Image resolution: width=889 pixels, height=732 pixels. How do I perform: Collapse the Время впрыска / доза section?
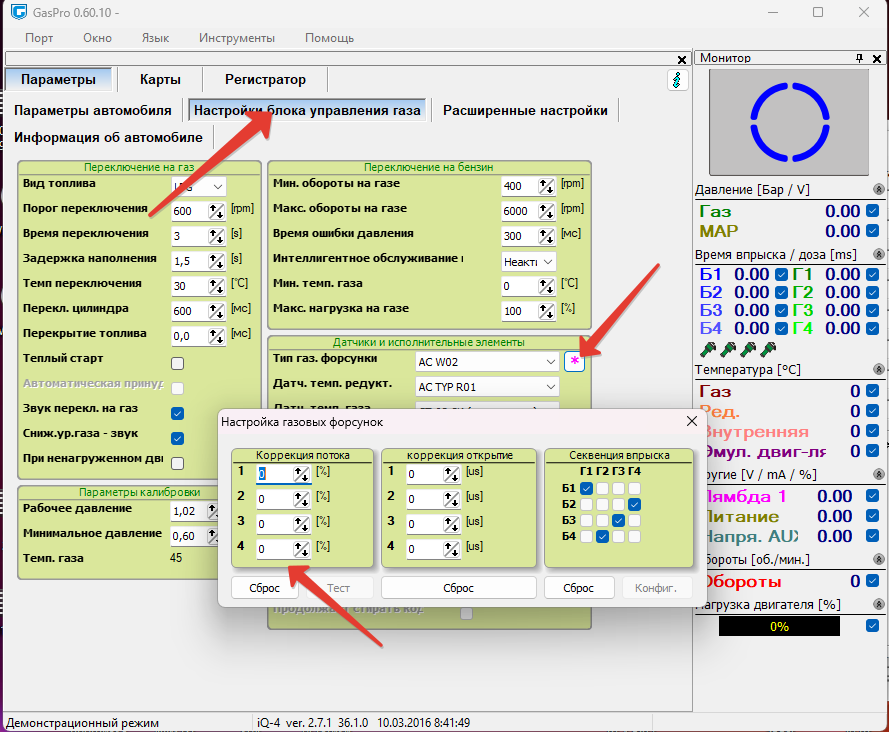pyautogui.click(x=878, y=254)
